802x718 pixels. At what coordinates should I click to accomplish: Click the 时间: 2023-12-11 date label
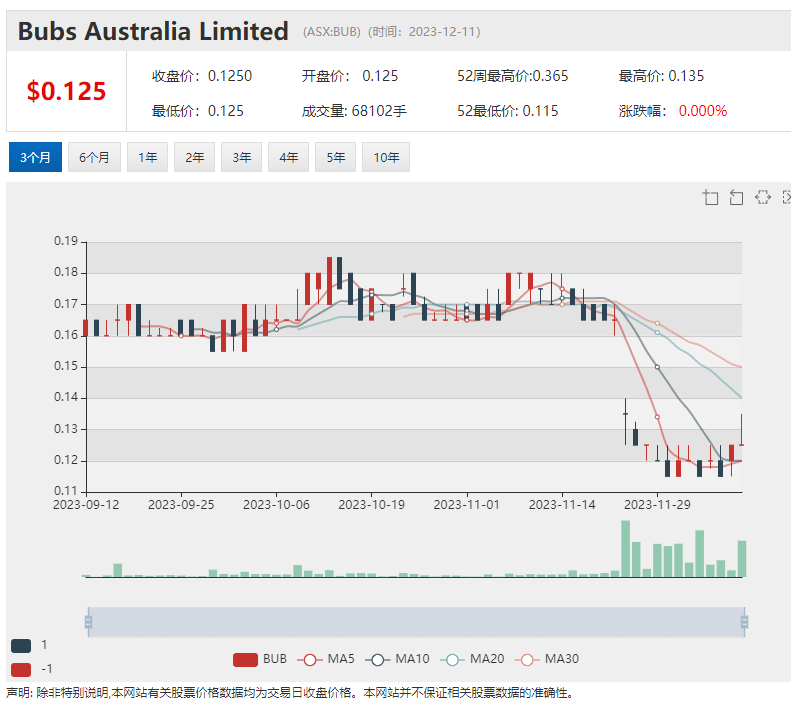(x=425, y=32)
